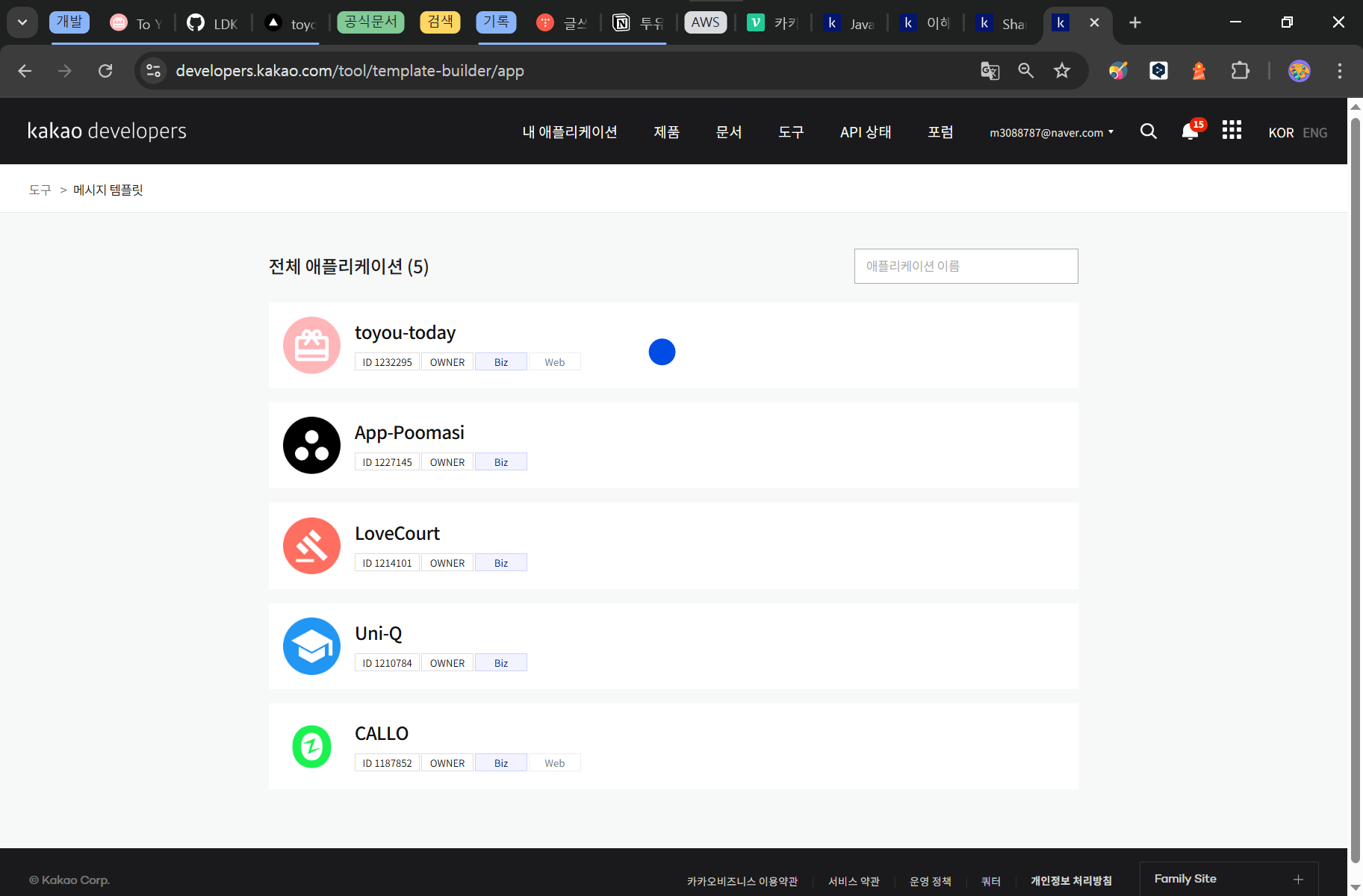
Task: Switch to the Notion 투유 tab
Action: 639,23
